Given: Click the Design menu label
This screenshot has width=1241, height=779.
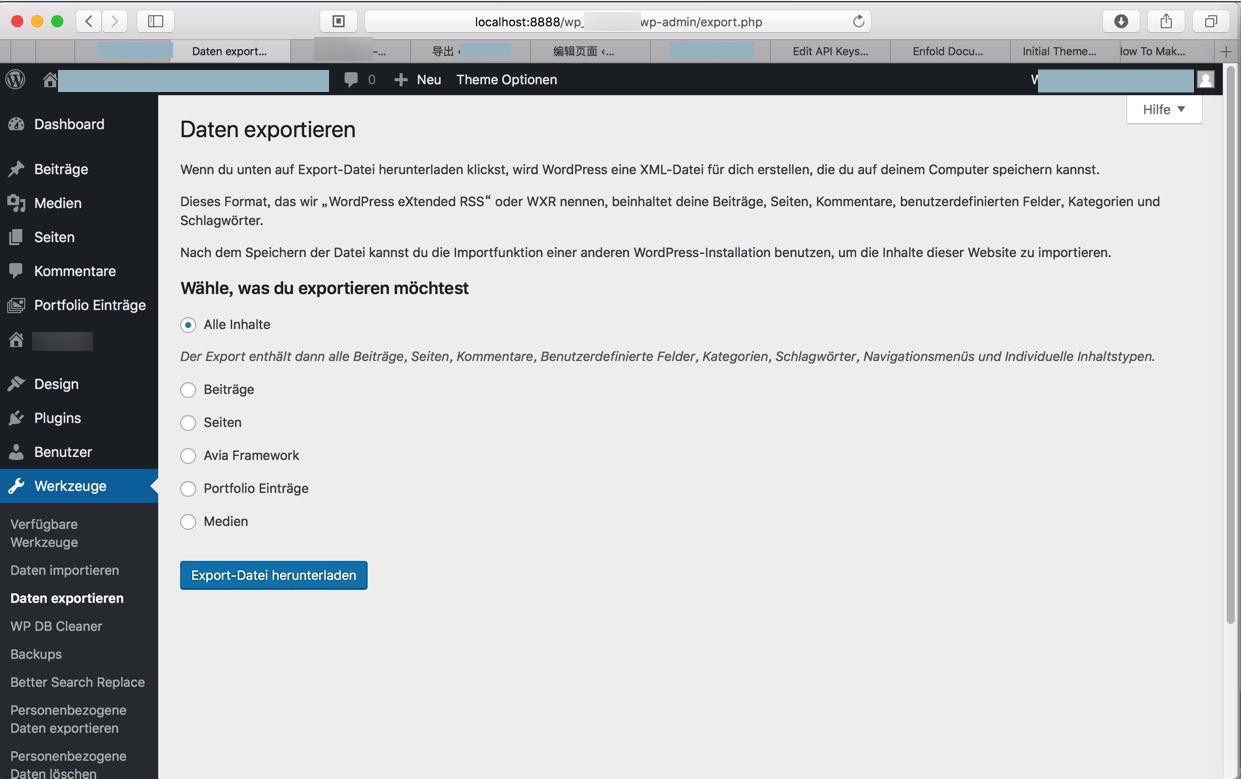Looking at the screenshot, I should click(56, 384).
